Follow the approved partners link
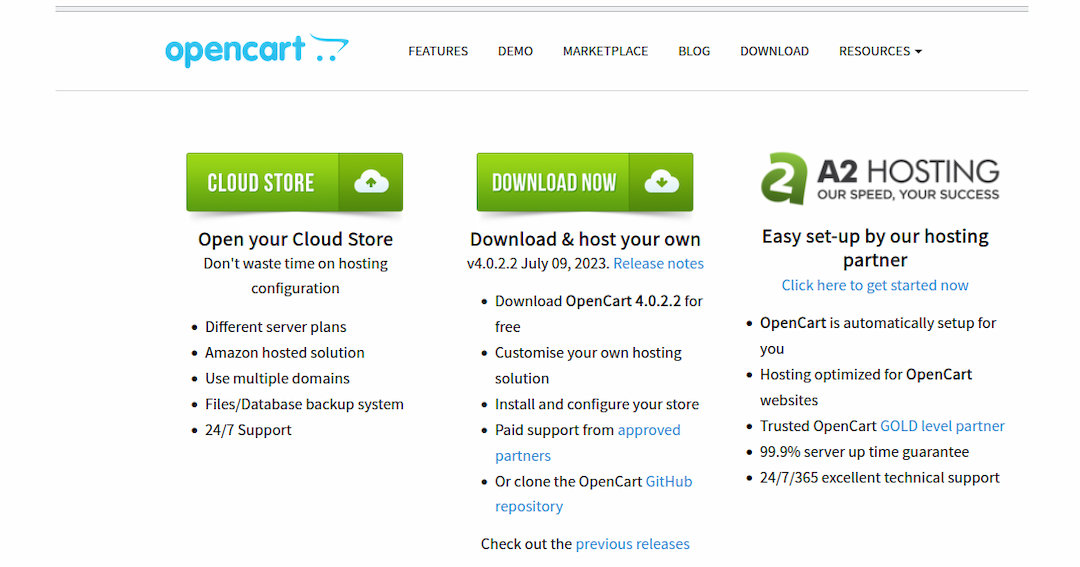 (x=588, y=442)
